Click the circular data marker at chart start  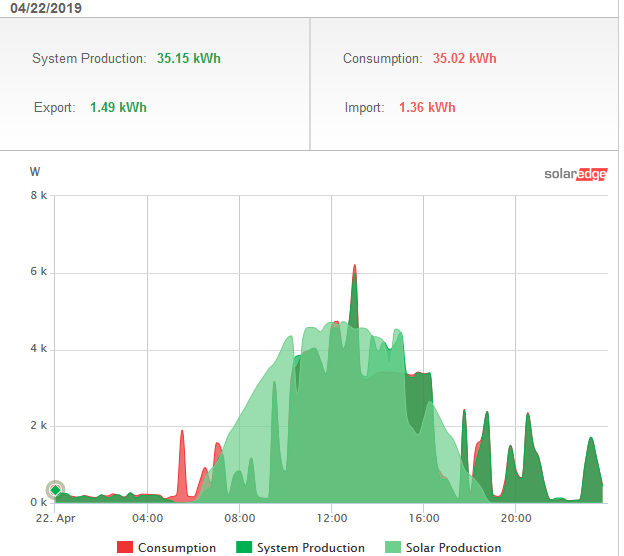tap(56, 491)
